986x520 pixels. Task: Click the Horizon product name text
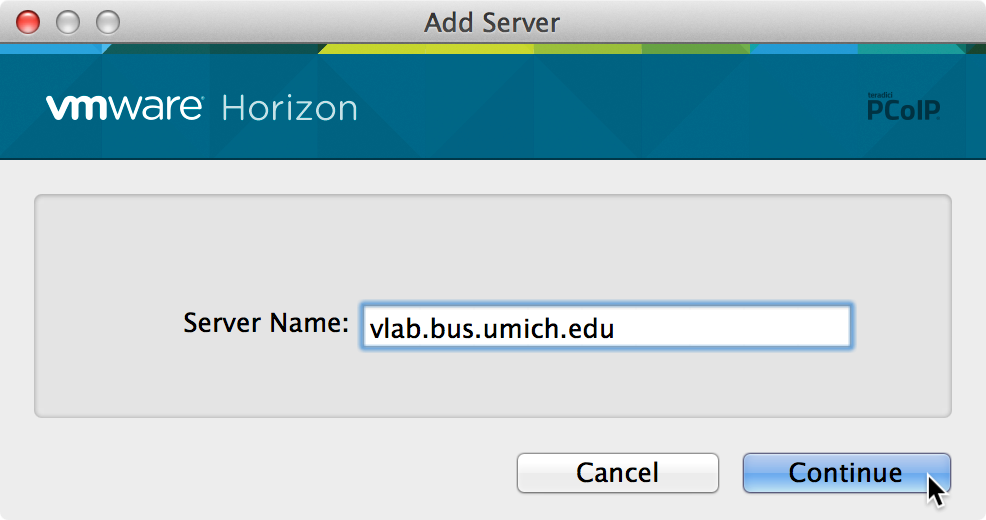click(289, 108)
